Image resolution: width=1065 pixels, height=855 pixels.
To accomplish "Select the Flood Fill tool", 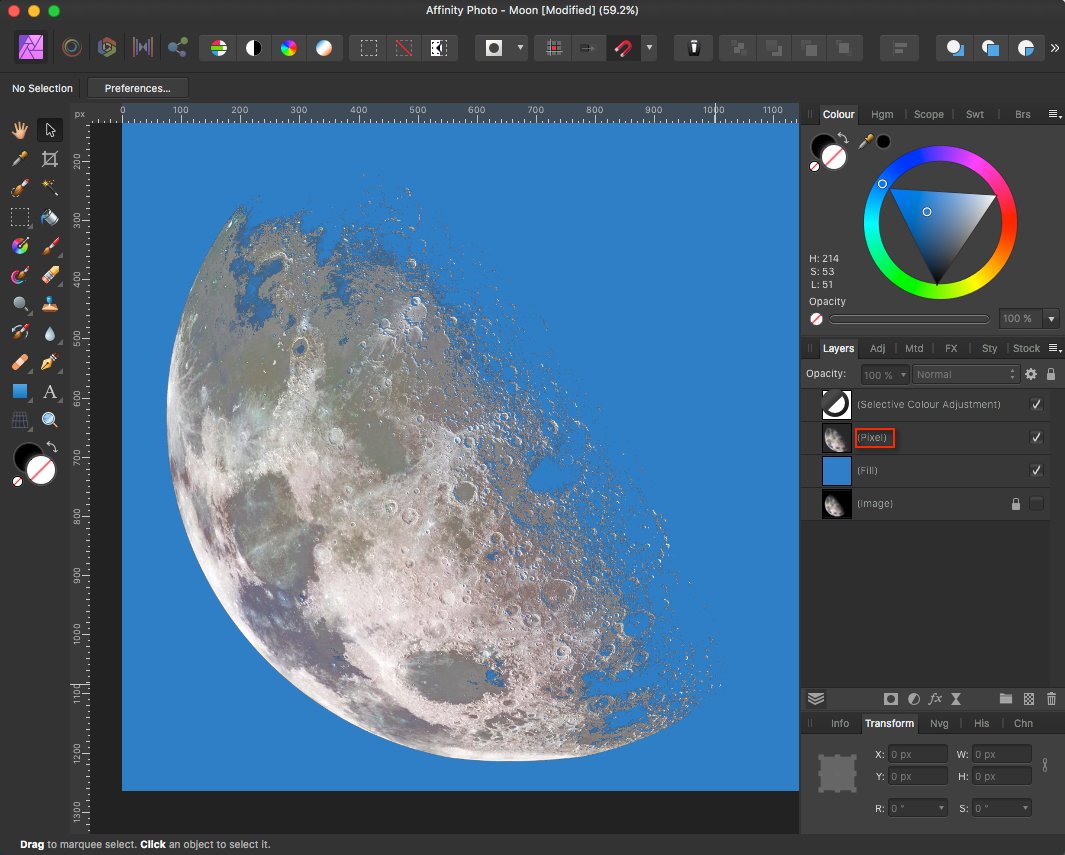I will [x=49, y=217].
